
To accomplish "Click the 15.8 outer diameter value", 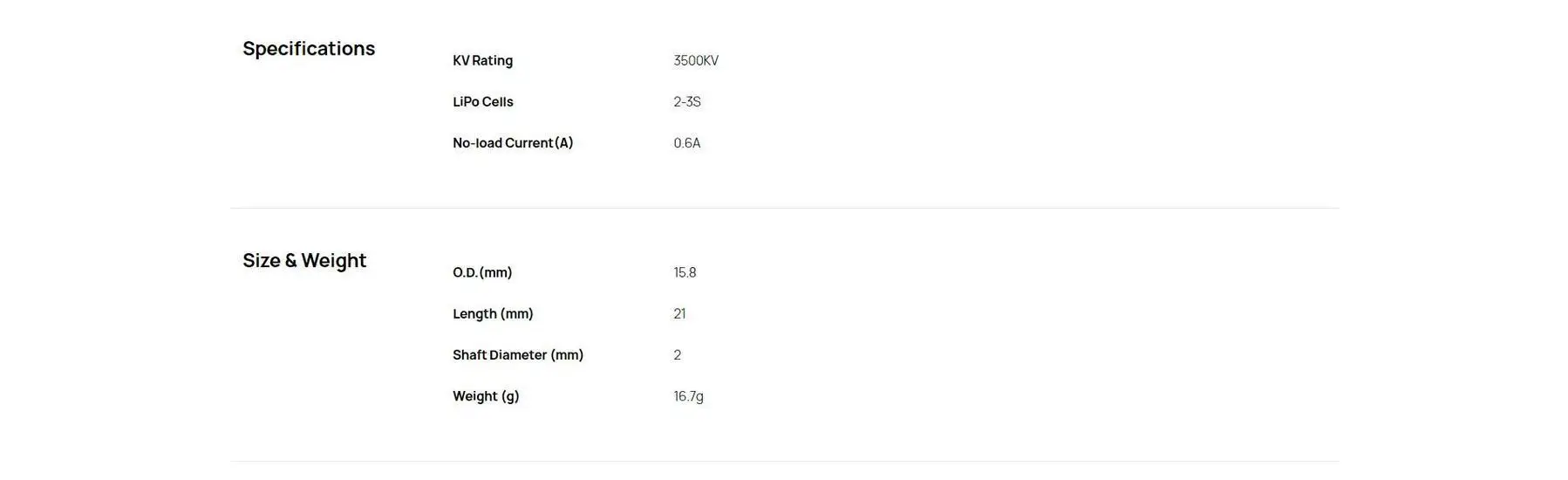I will tap(685, 273).
